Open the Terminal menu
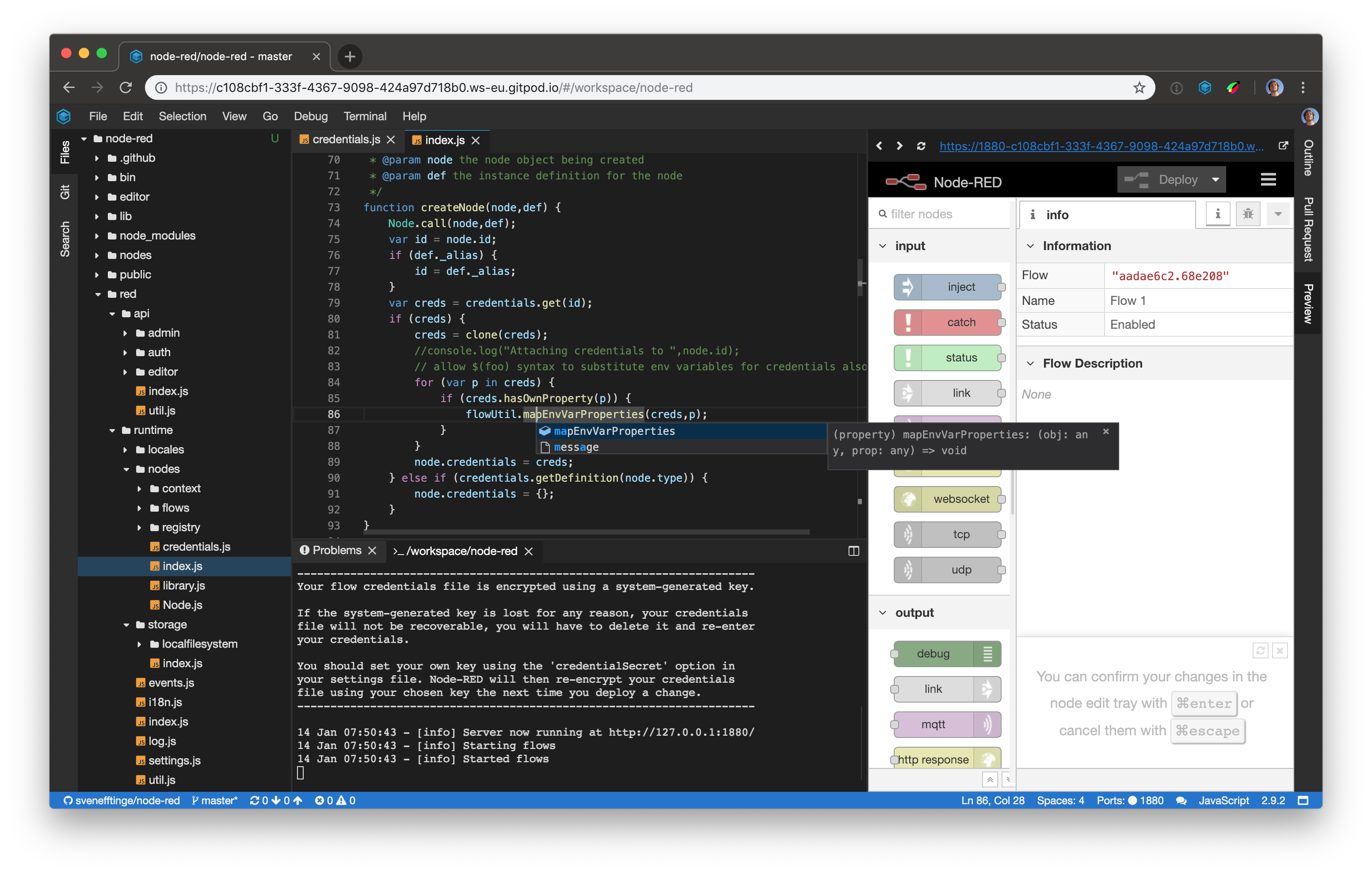The height and width of the screenshot is (874, 1372). (365, 116)
